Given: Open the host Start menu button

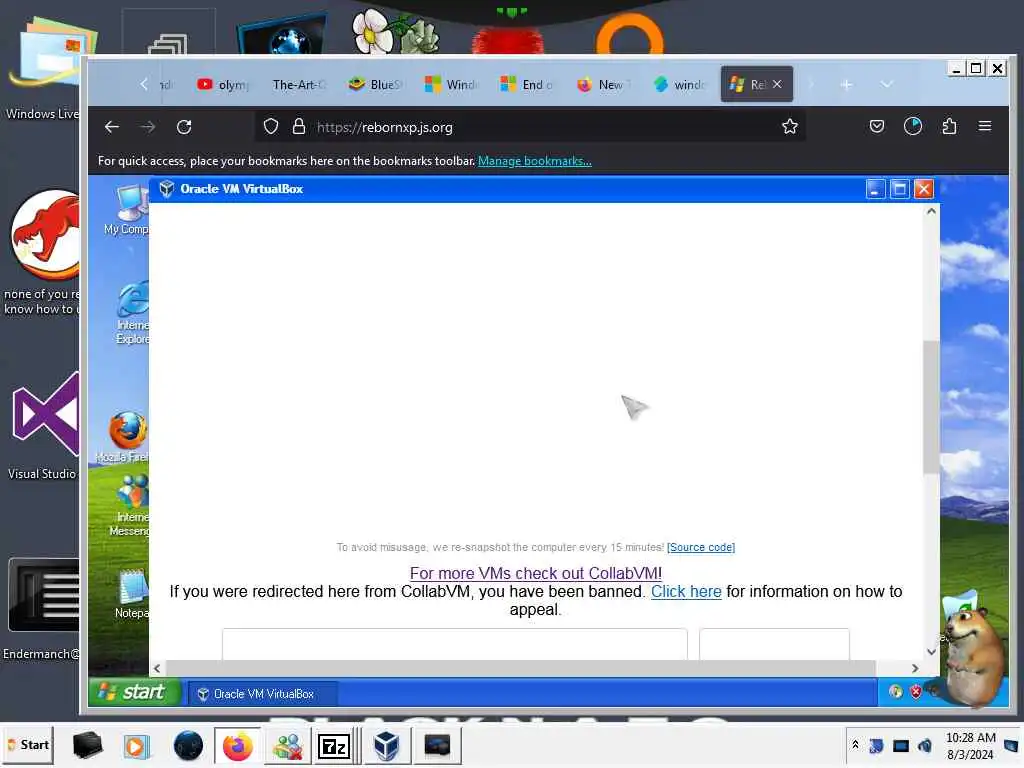Looking at the screenshot, I should (x=27, y=745).
